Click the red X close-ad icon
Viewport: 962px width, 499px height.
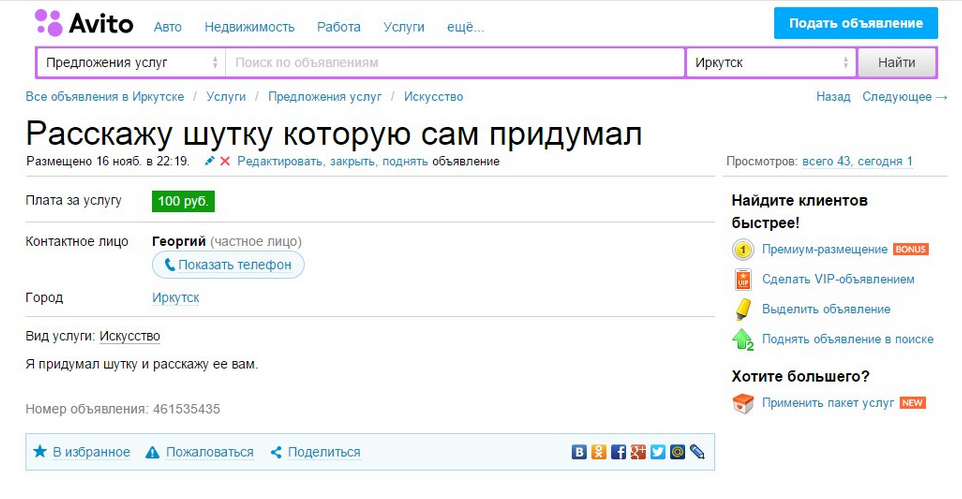(225, 161)
